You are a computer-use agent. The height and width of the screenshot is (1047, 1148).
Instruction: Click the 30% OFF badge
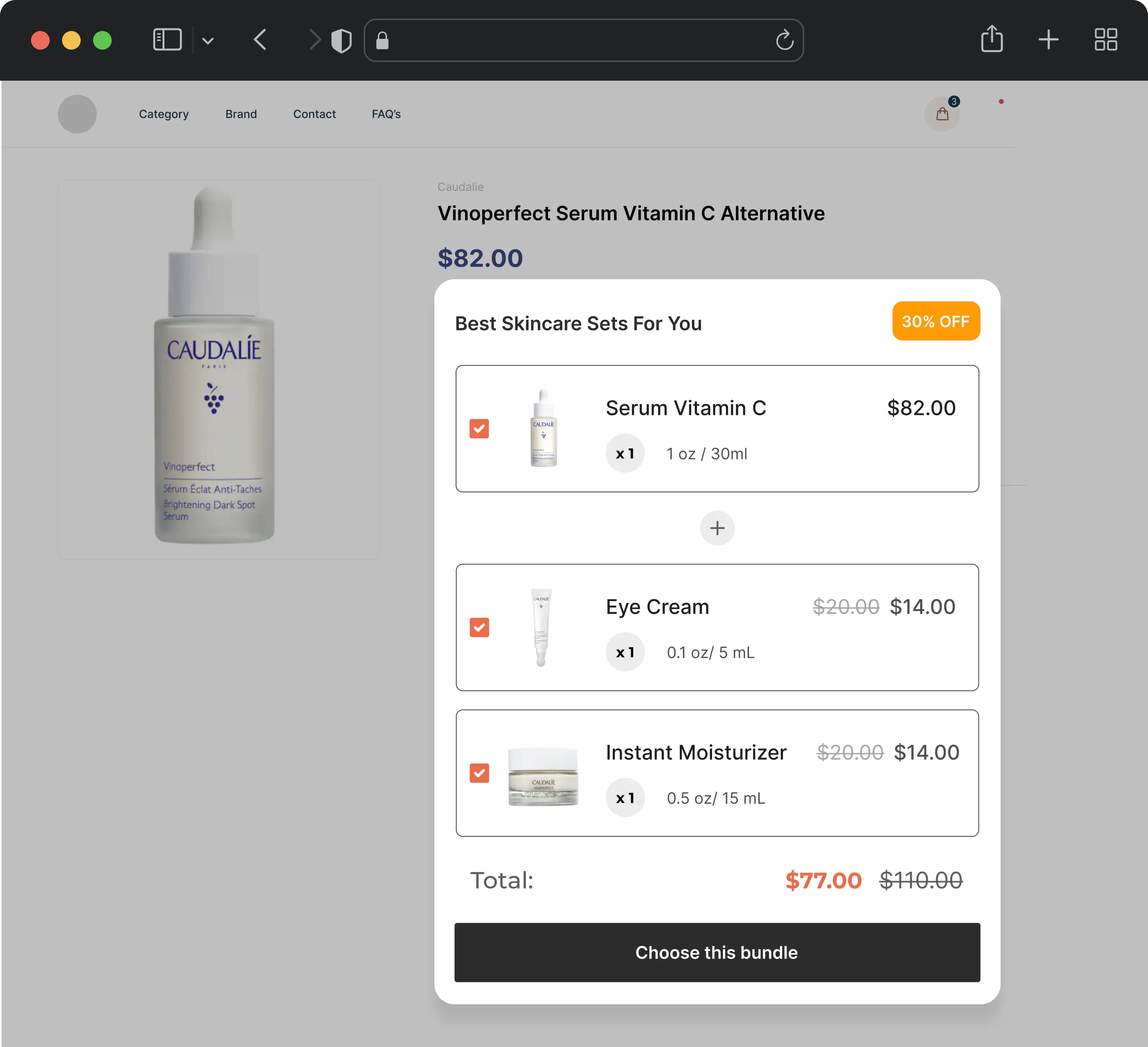click(935, 322)
